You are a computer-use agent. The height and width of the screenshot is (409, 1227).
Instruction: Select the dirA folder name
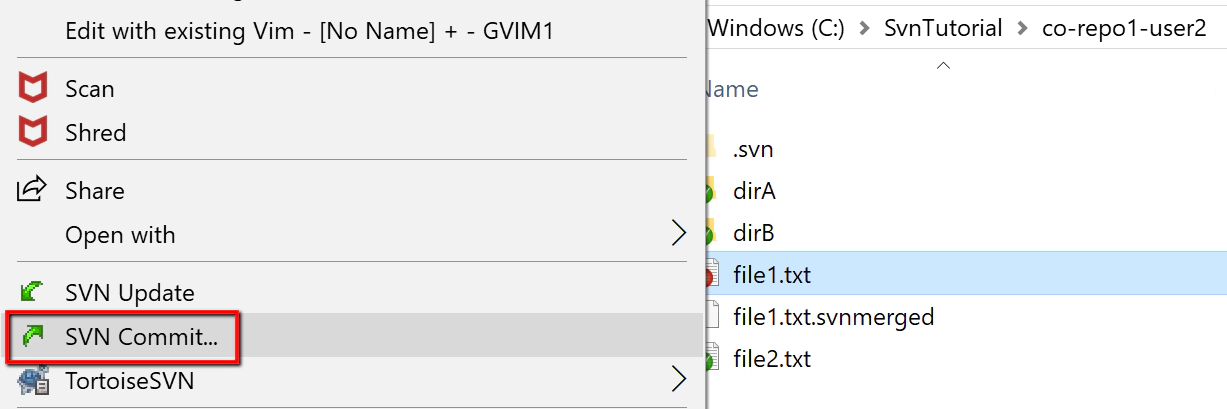point(754,191)
